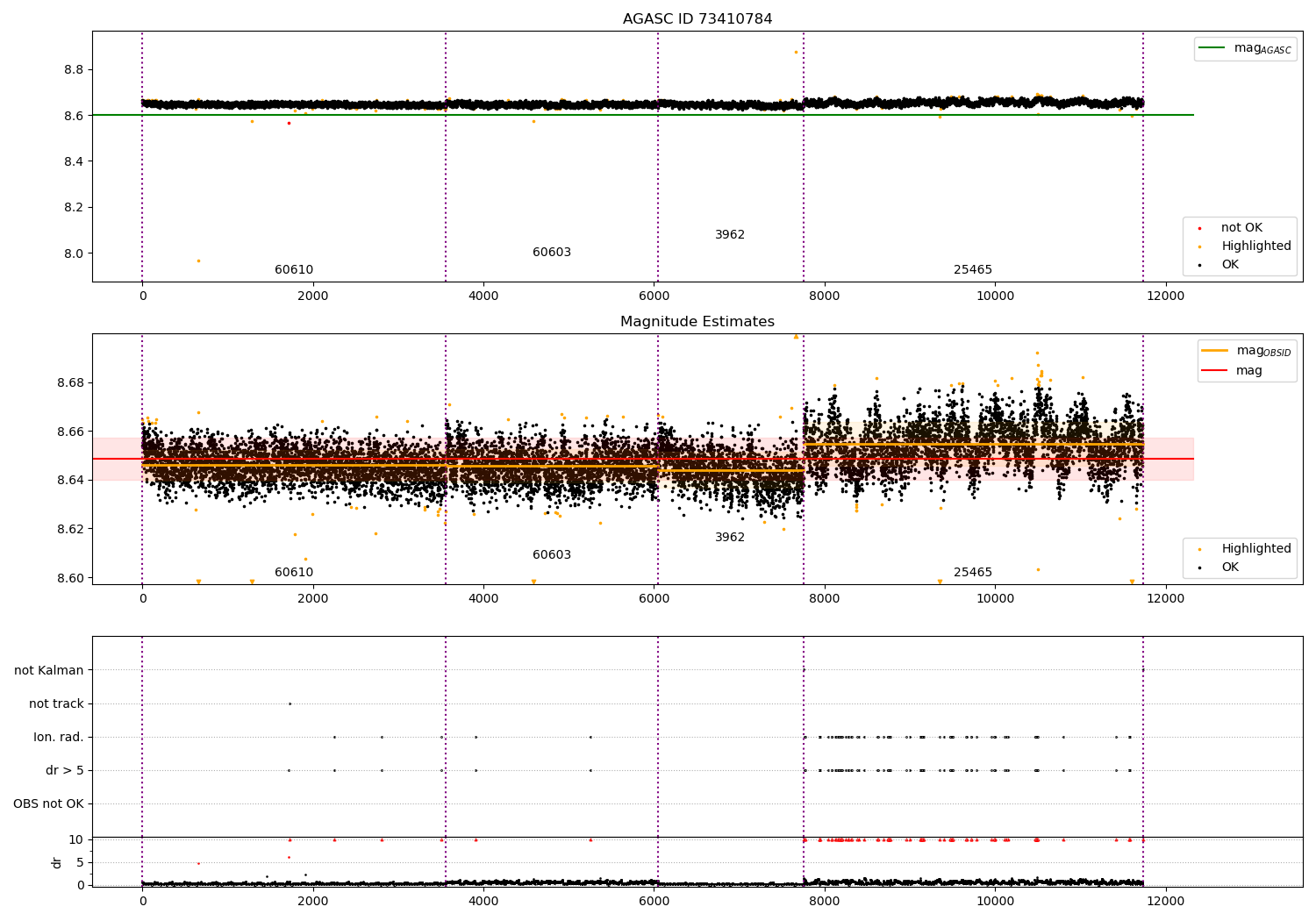The image size is (1316, 921).
Task: Click the lone 'not track' data point
Action: 290,703
